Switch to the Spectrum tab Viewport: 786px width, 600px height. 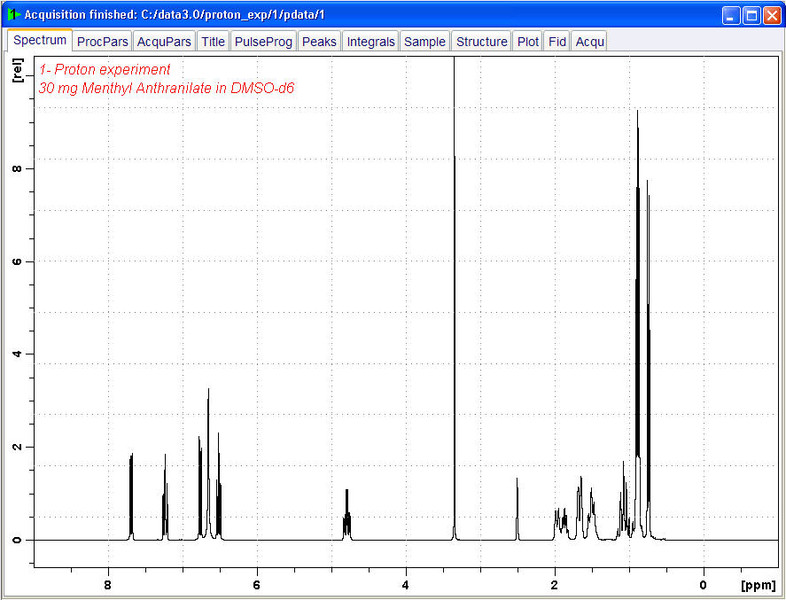point(40,41)
